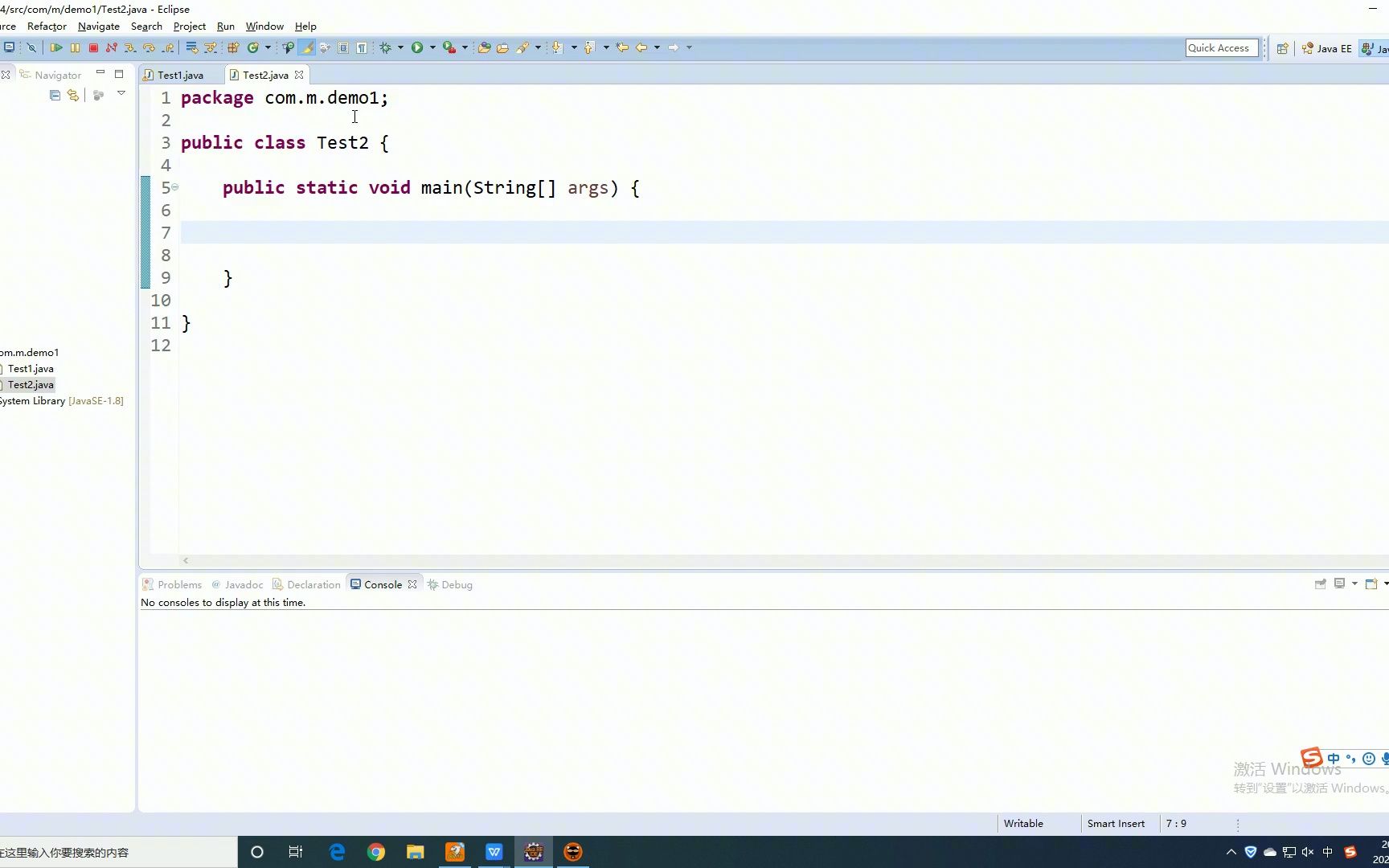The height and width of the screenshot is (868, 1389).
Task: Open the Window menu
Action: 264,27
